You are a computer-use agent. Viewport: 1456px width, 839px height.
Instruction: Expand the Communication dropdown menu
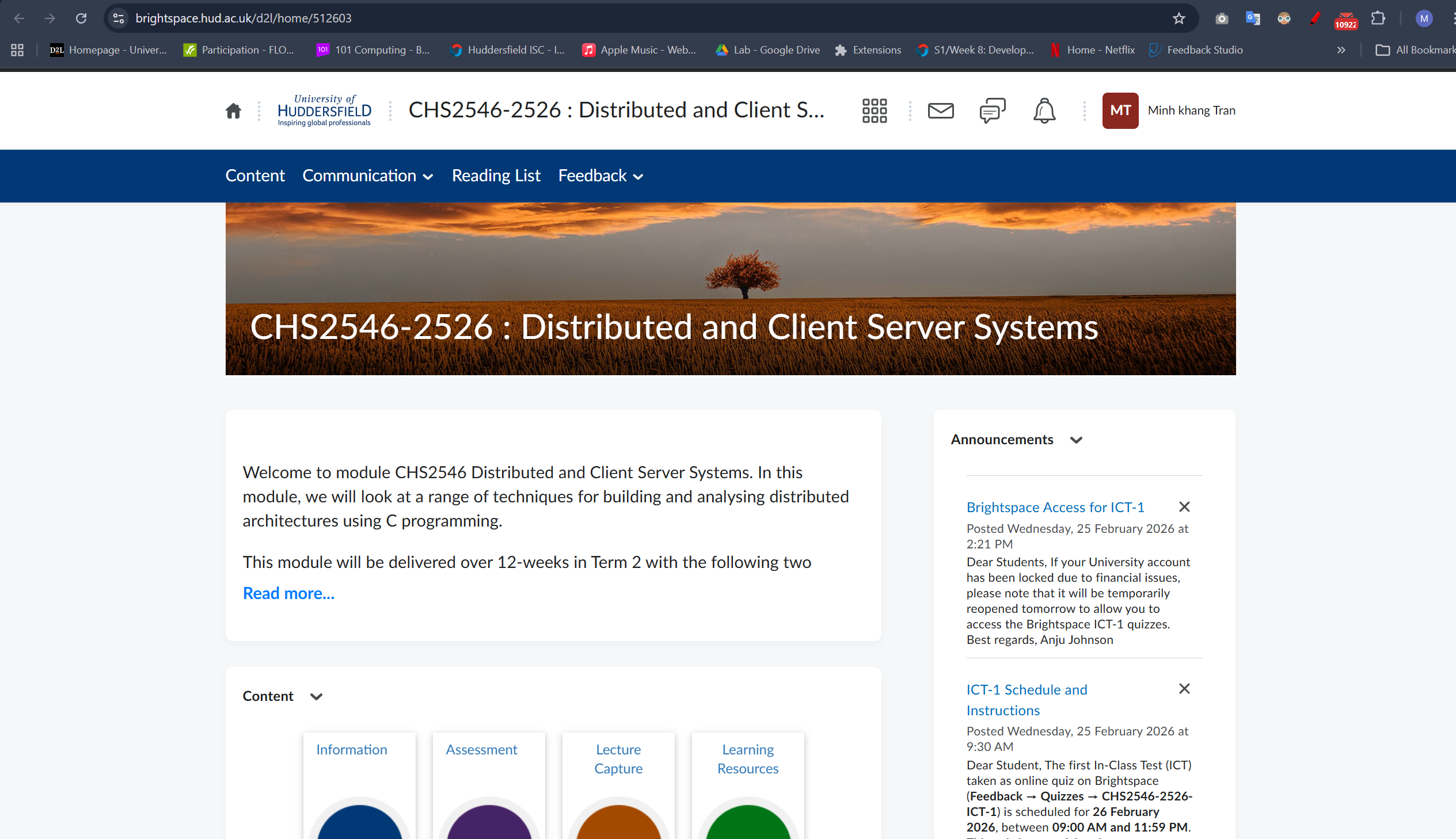(368, 176)
